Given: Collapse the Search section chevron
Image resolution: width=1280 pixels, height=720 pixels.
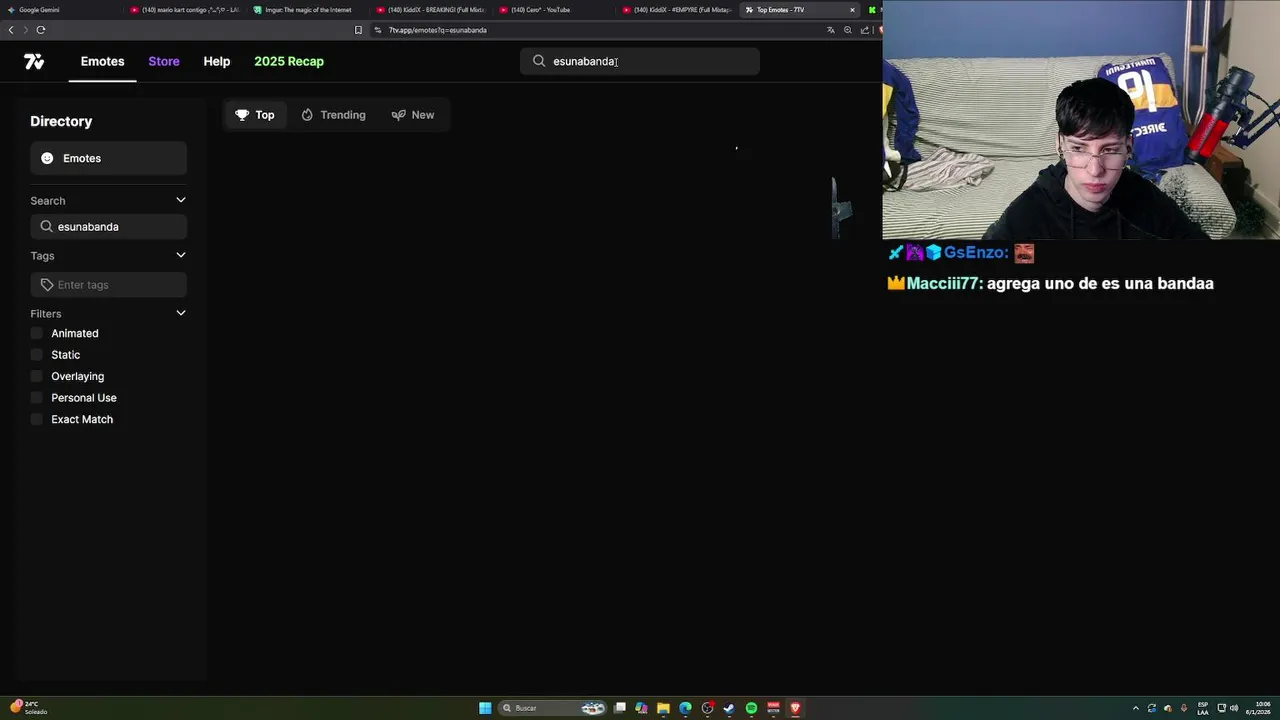Looking at the screenshot, I should click(181, 200).
